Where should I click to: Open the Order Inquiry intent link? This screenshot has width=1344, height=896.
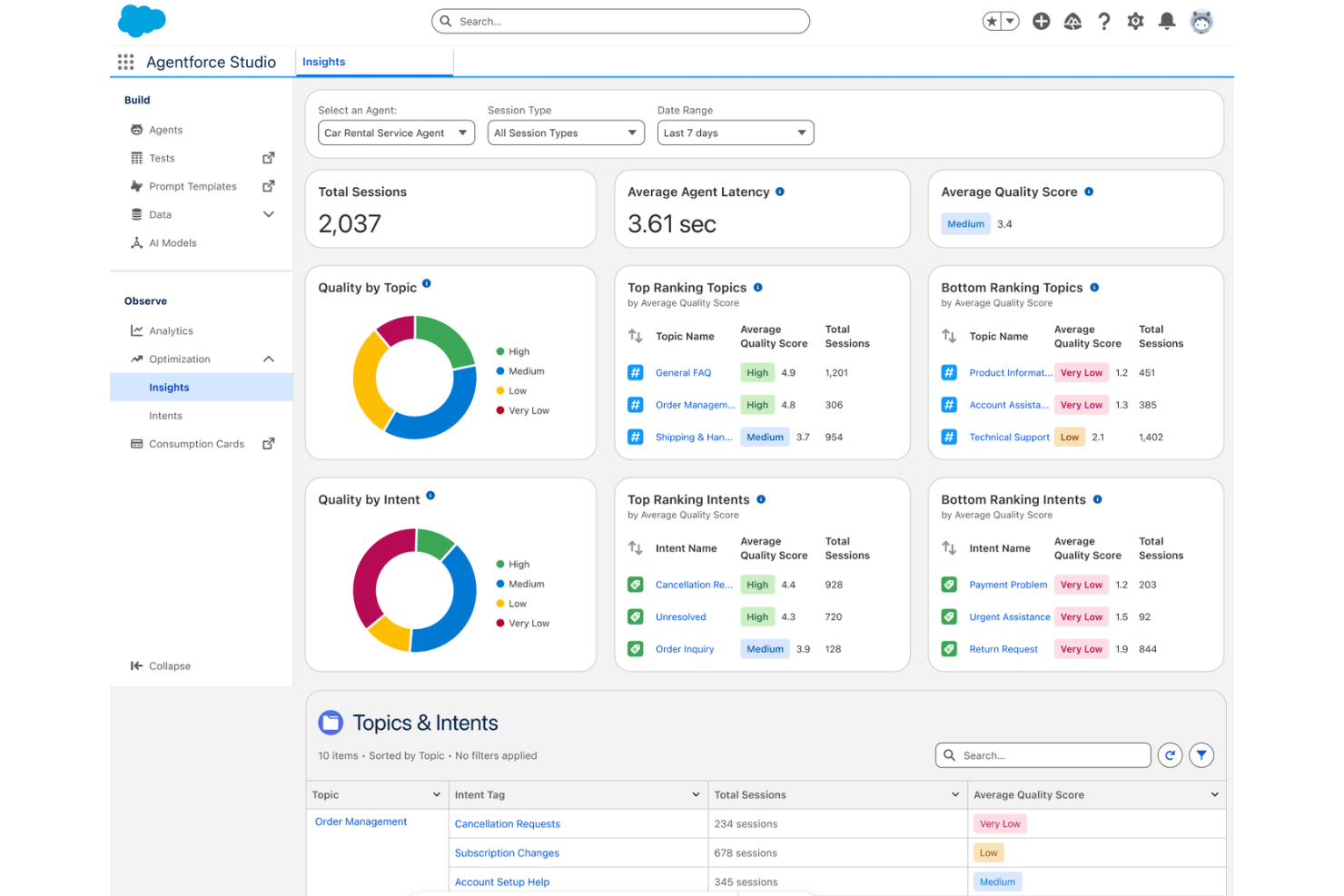[x=685, y=649]
